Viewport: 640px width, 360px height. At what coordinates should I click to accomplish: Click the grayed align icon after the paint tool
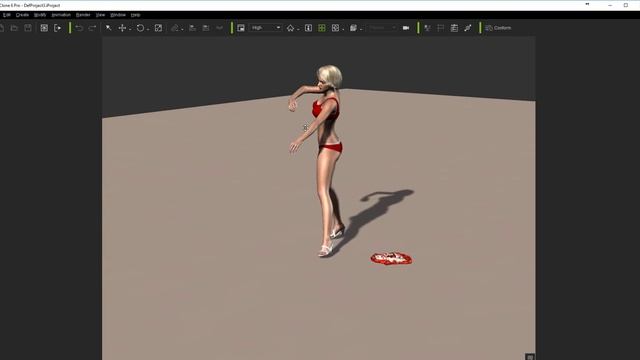point(192,28)
